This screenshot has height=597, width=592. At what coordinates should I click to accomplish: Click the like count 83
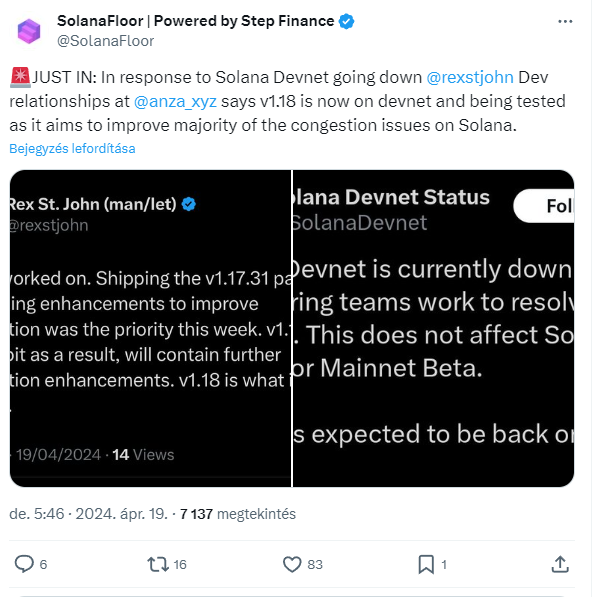pos(315,565)
